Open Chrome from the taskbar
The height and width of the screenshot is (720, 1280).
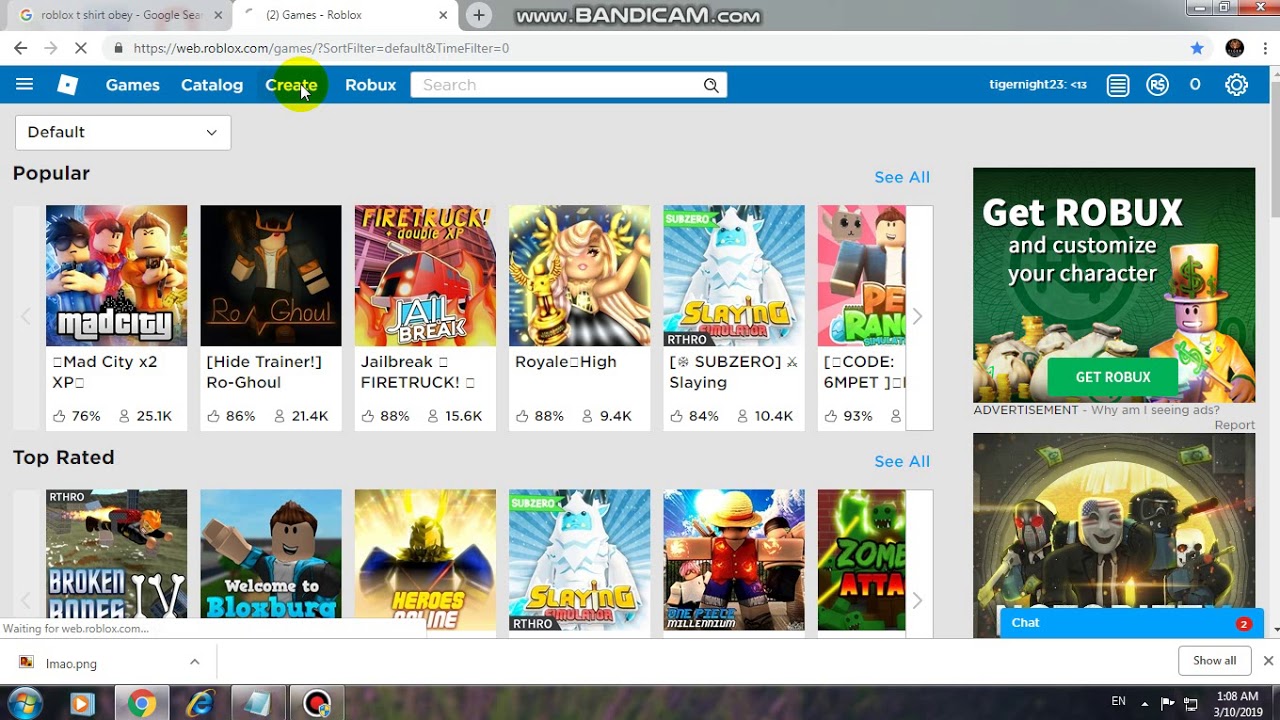(142, 704)
